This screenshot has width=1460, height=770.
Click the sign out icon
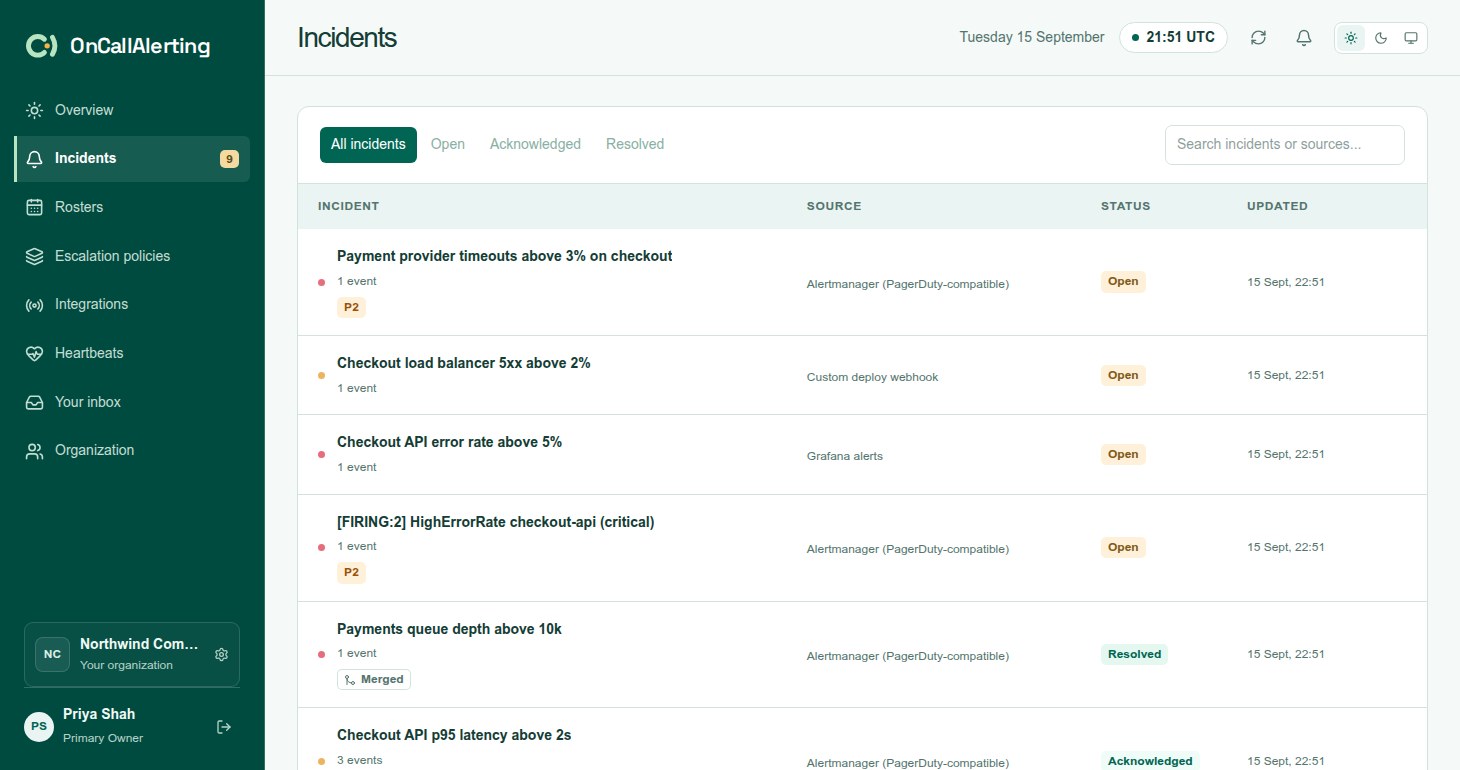click(224, 727)
